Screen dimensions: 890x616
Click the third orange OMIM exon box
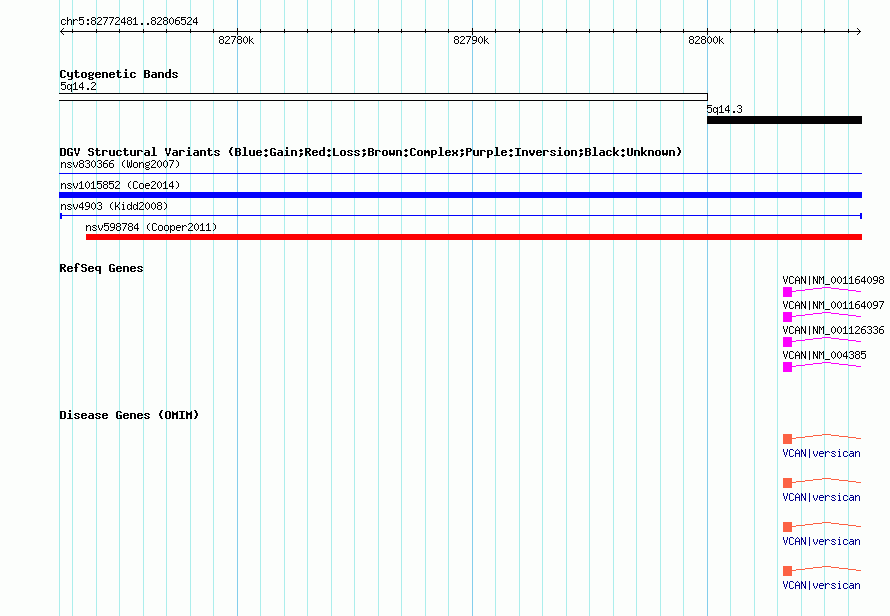[x=787, y=527]
